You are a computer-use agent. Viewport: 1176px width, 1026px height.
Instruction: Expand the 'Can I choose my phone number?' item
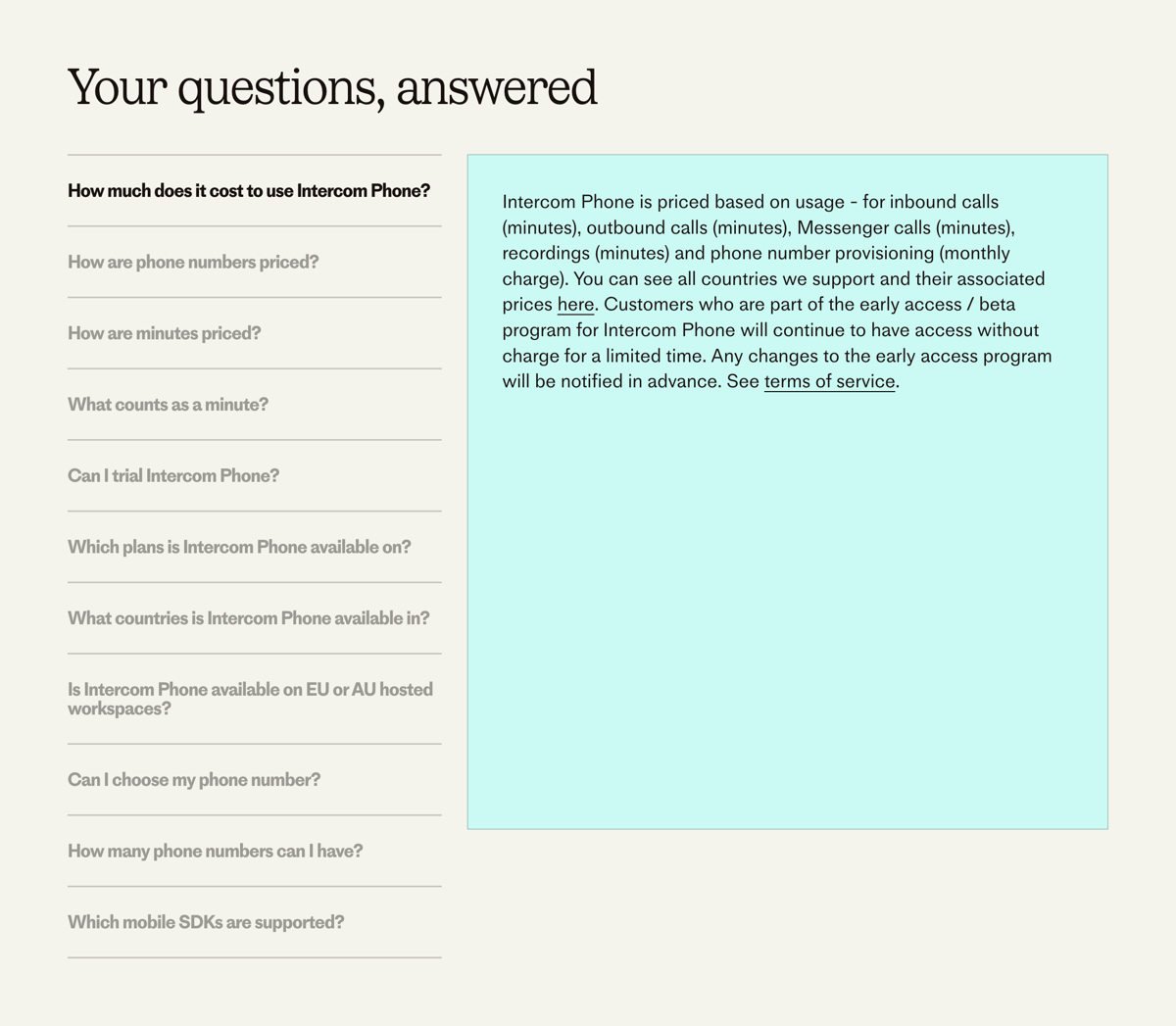(x=193, y=780)
